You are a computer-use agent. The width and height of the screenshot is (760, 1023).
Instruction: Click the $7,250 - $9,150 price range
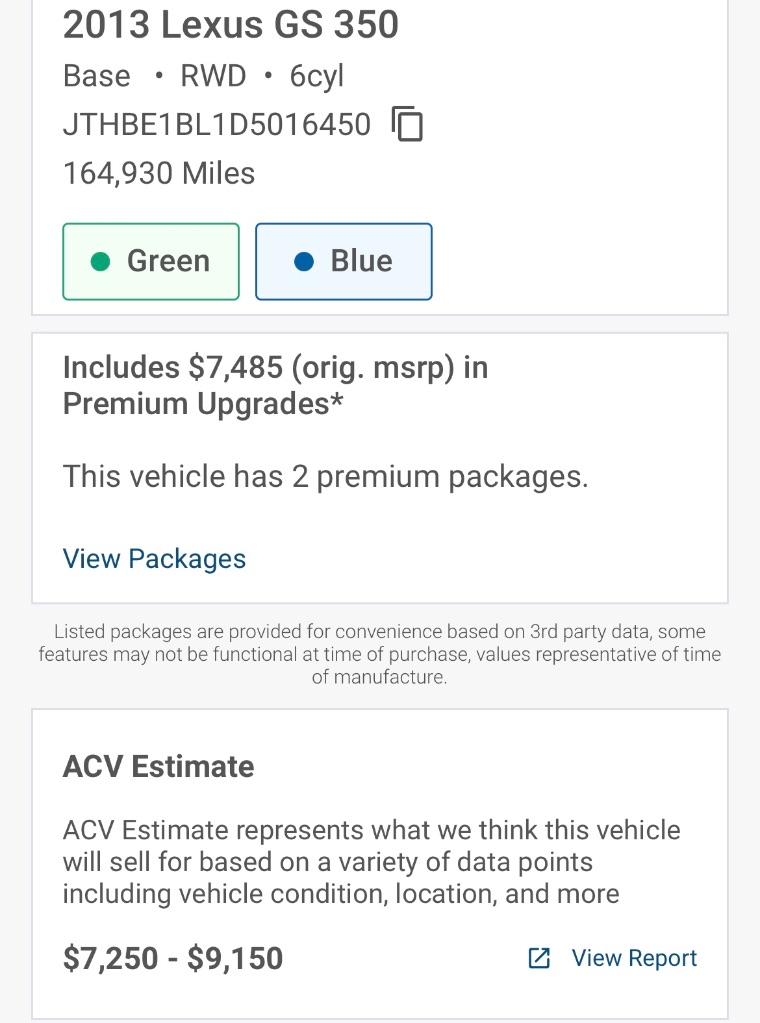(x=173, y=958)
